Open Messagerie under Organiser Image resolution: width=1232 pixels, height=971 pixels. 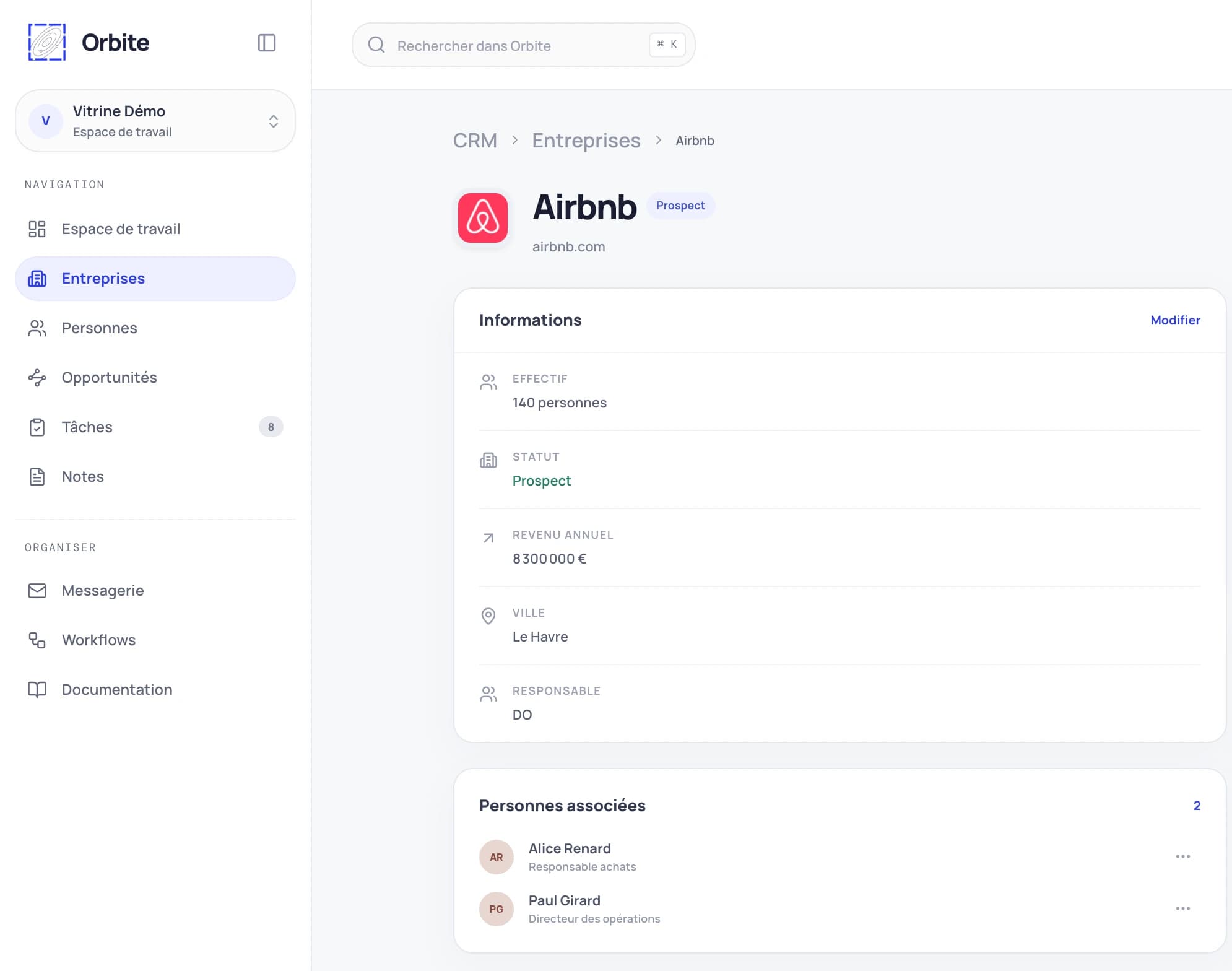pyautogui.click(x=155, y=591)
